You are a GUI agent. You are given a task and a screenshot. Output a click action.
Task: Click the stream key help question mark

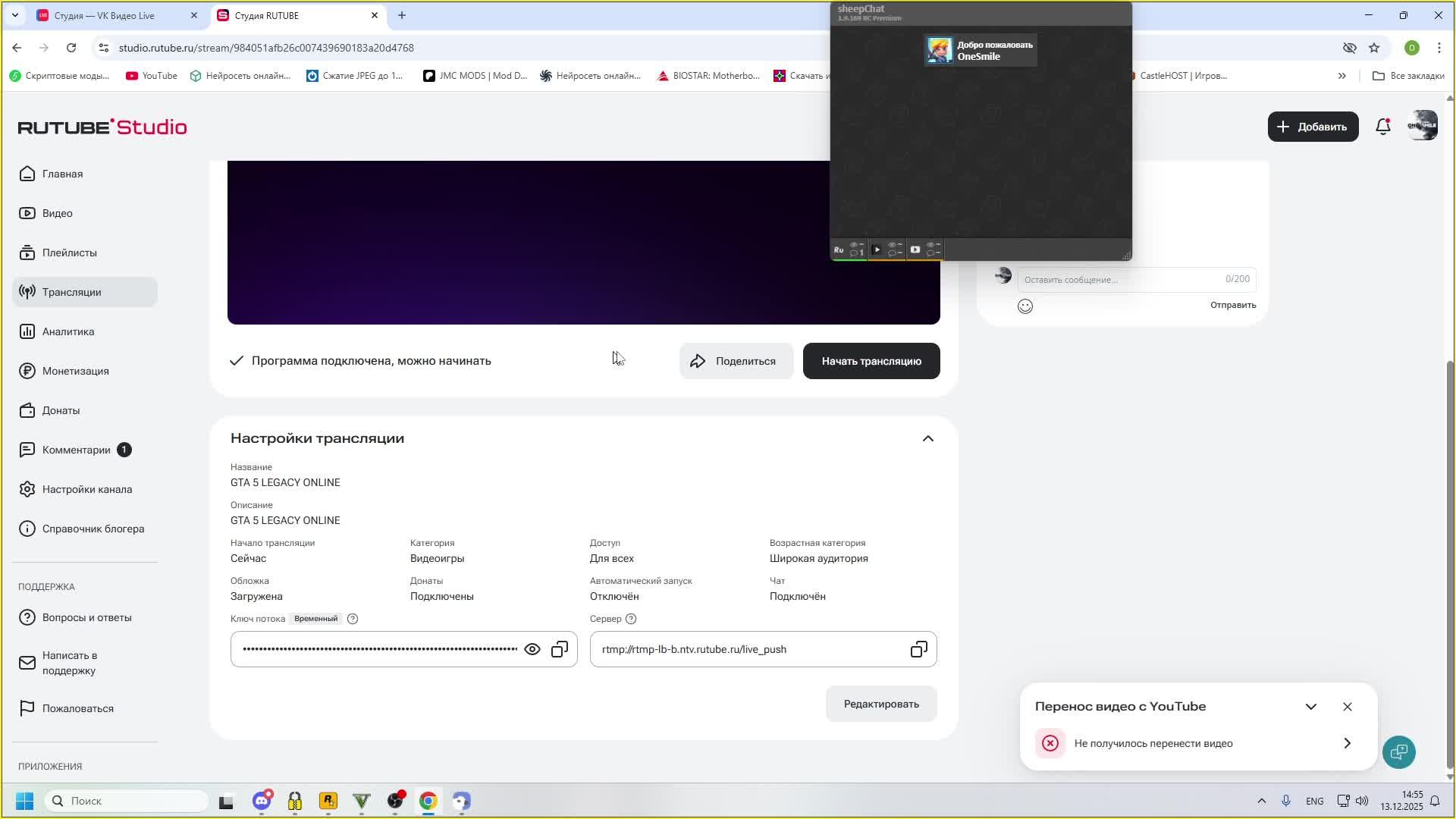353,619
